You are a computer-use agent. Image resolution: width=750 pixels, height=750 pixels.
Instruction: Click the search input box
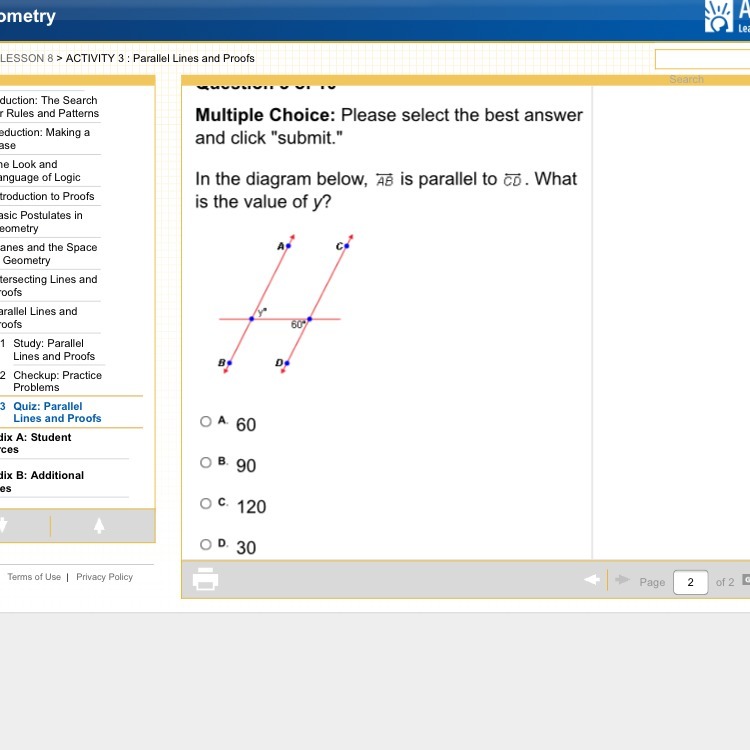coord(702,59)
